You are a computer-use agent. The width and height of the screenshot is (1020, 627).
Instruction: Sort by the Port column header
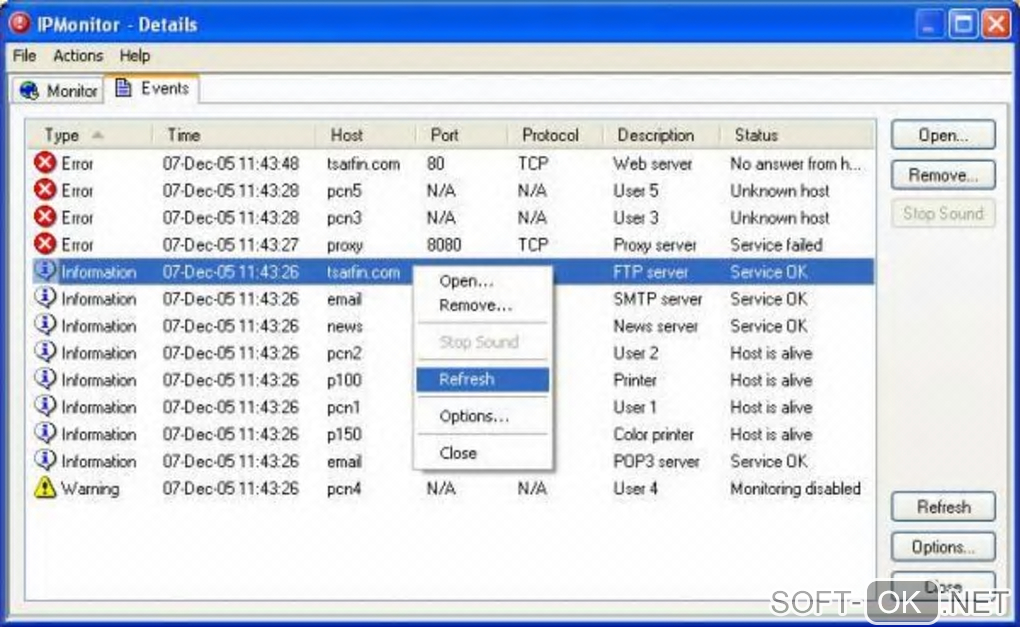[461, 135]
